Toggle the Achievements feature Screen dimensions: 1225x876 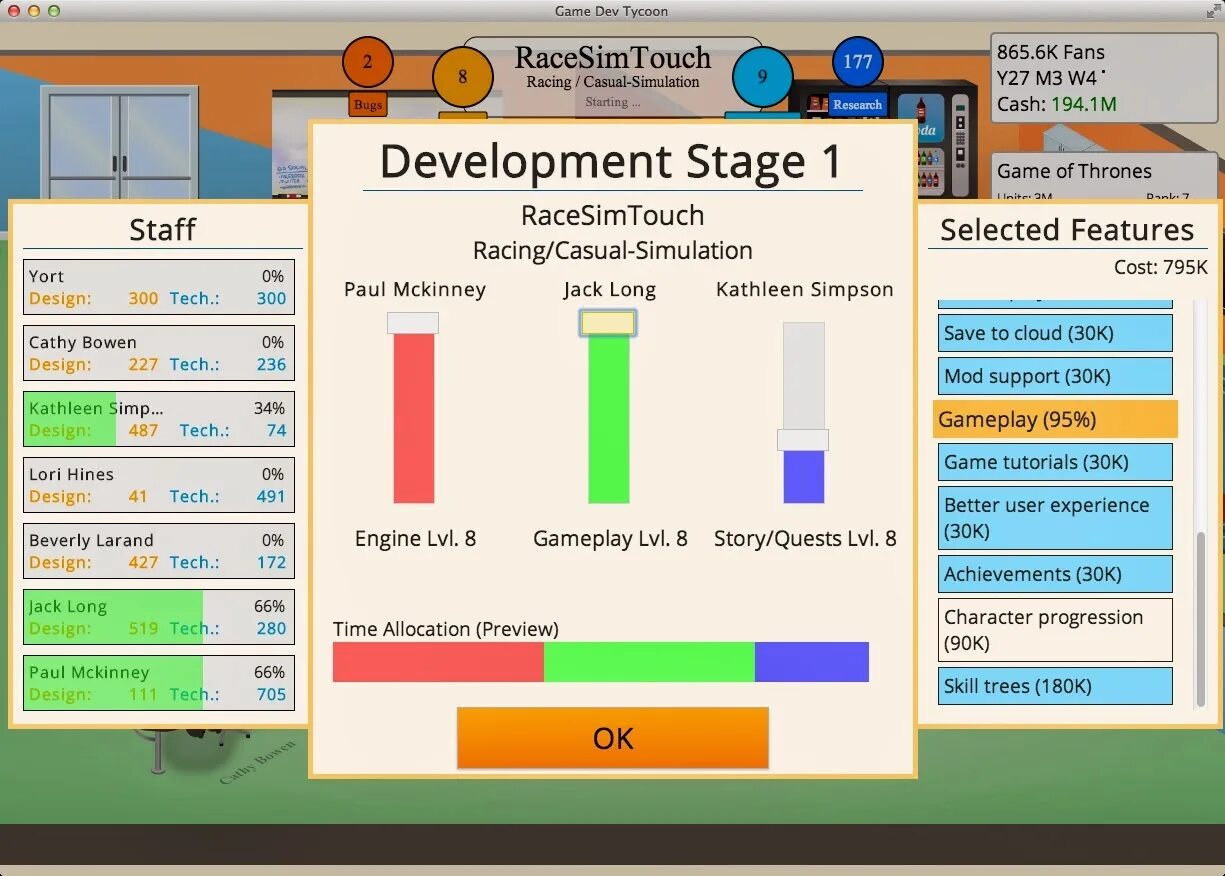pyautogui.click(x=1055, y=574)
